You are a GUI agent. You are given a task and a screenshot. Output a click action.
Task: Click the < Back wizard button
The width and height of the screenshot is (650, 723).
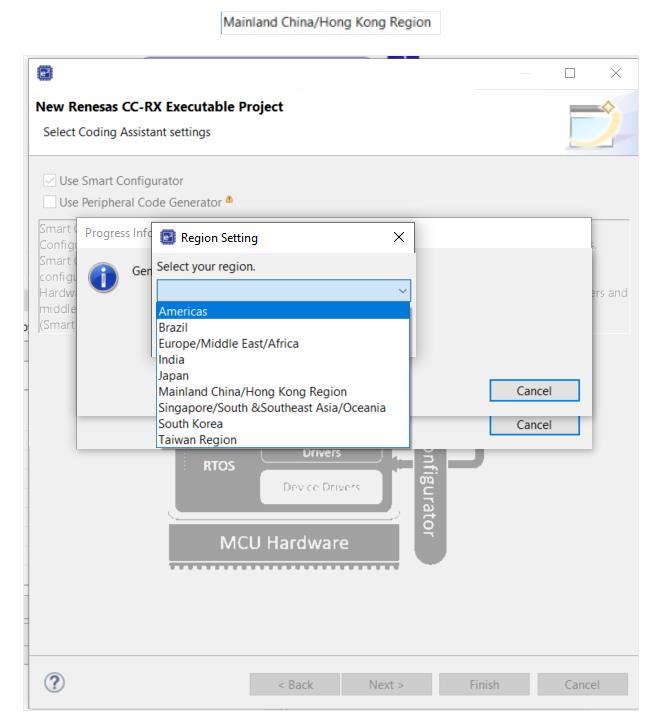coord(295,685)
